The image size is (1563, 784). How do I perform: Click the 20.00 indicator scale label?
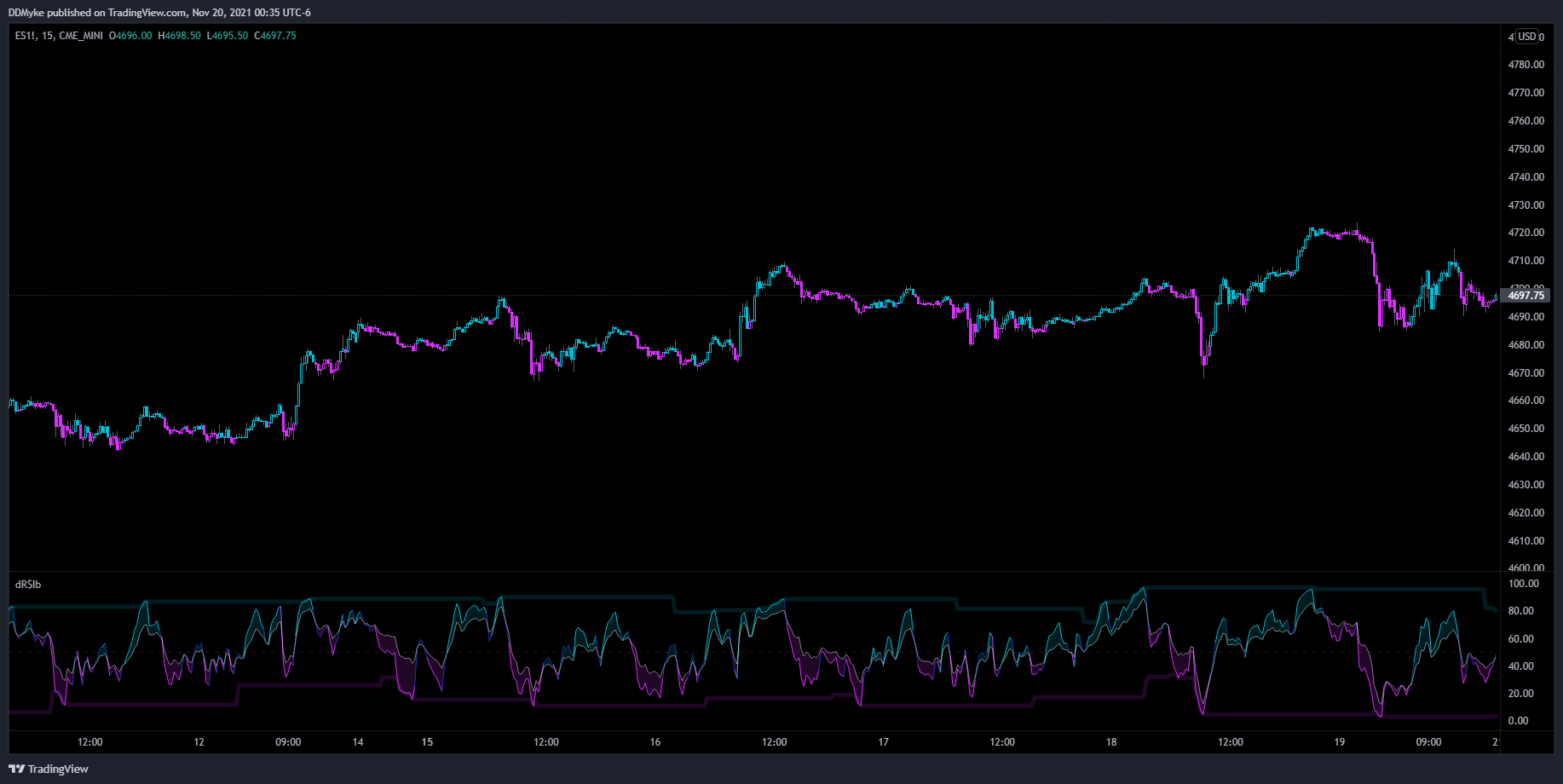click(1521, 694)
